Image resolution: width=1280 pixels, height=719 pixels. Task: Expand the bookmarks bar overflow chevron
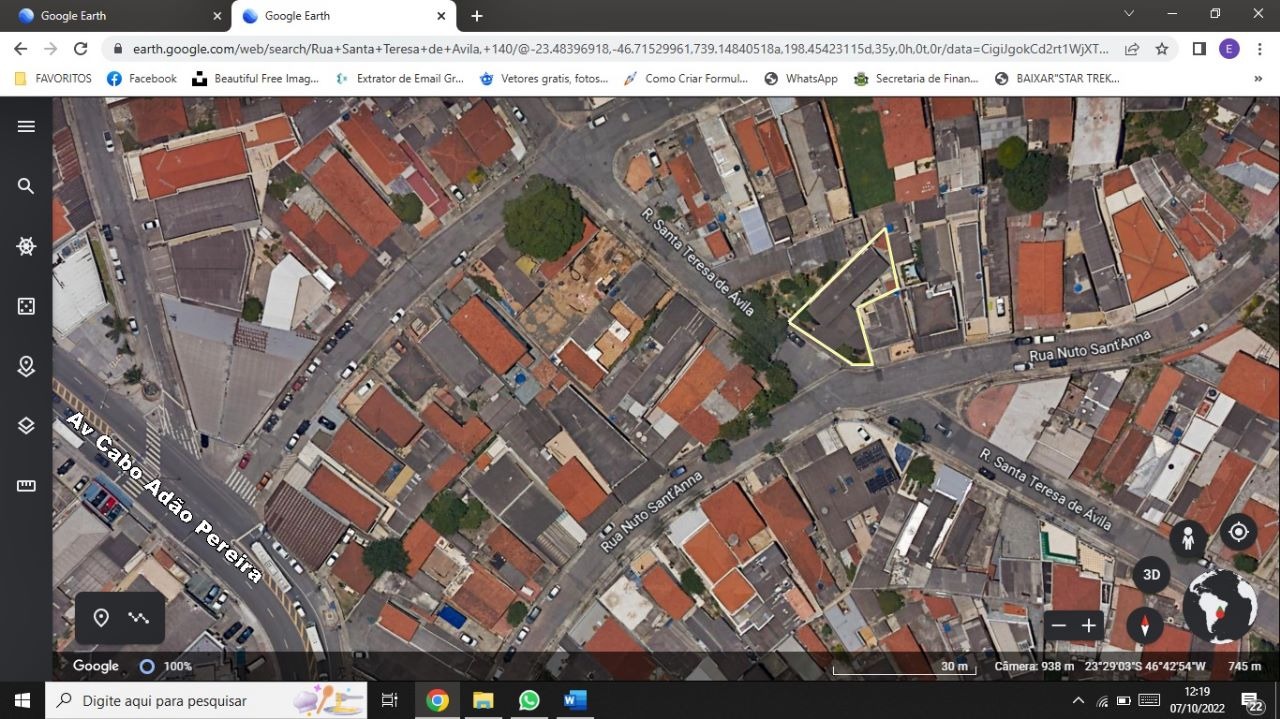[x=1257, y=78]
